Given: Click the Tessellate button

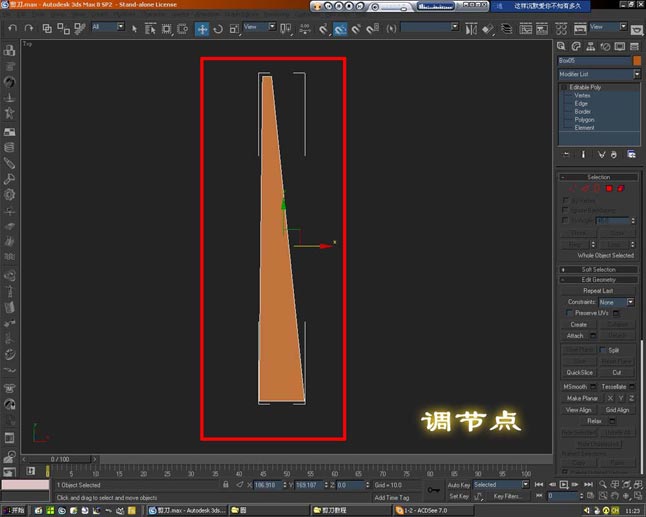Looking at the screenshot, I should pyautogui.click(x=614, y=386).
